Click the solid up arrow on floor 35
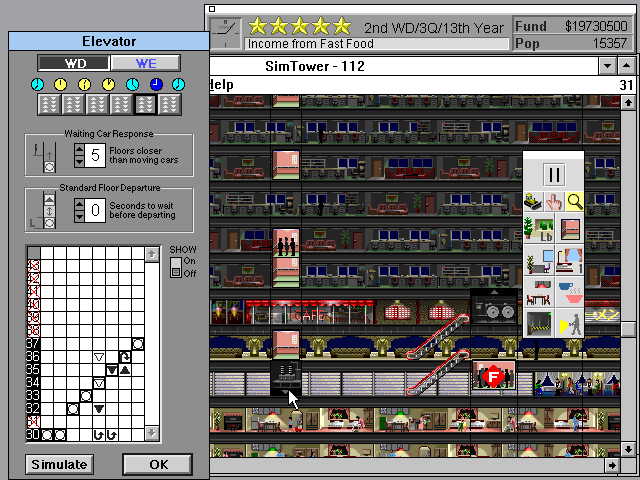The width and height of the screenshot is (640, 480). click(x=125, y=370)
